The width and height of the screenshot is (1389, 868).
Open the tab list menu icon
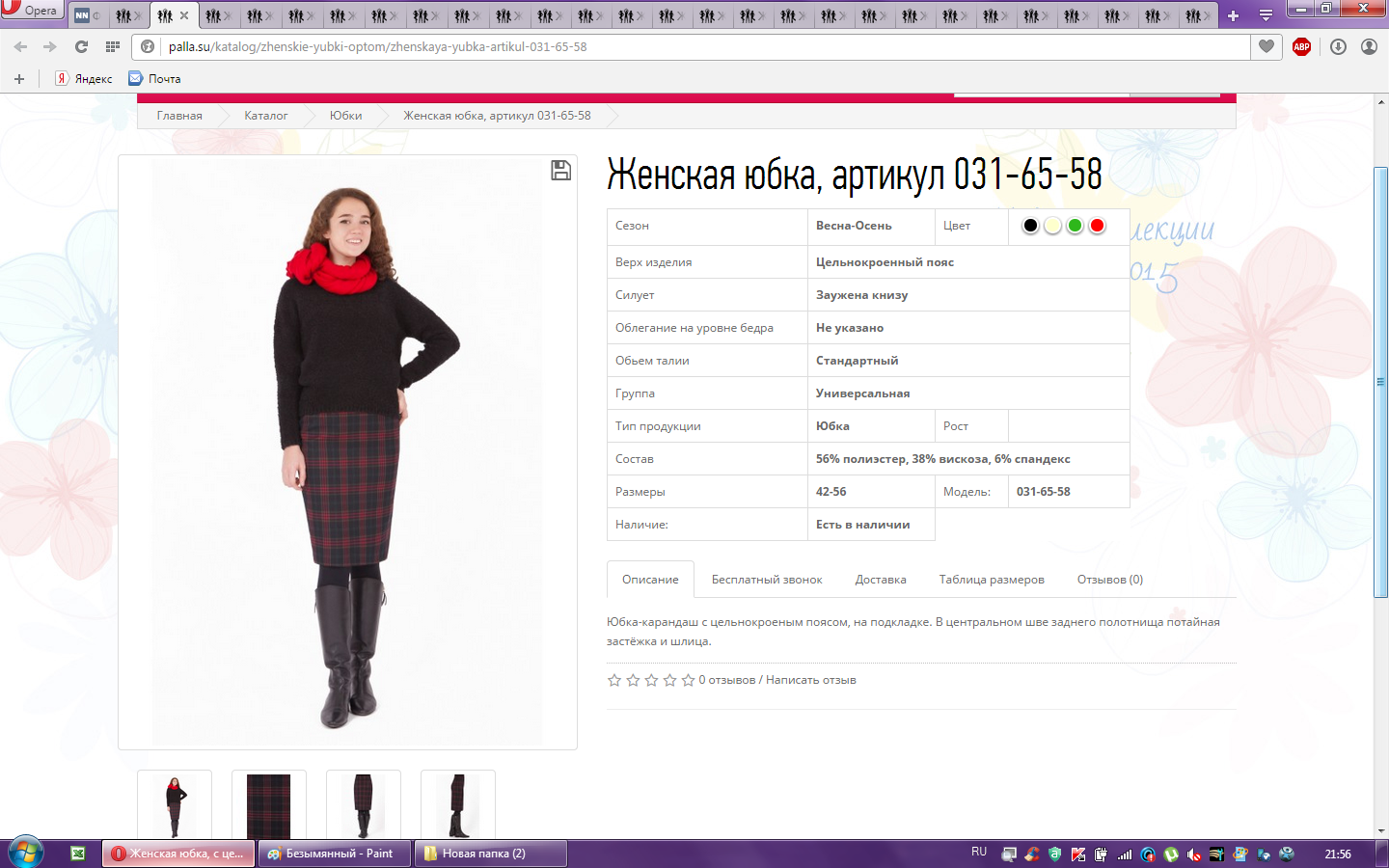coord(1266,15)
